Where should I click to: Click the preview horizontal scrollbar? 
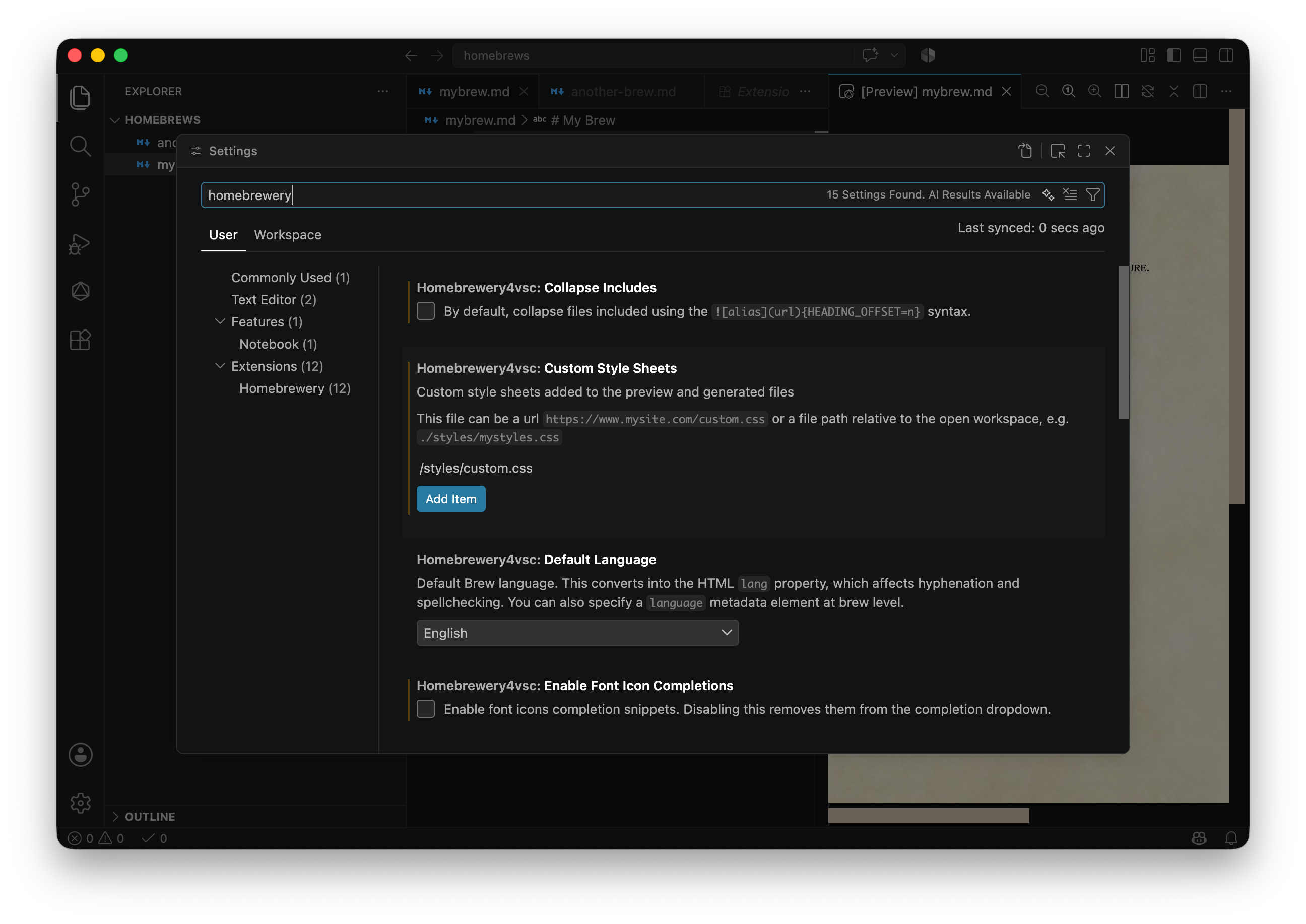pyautogui.click(x=928, y=815)
